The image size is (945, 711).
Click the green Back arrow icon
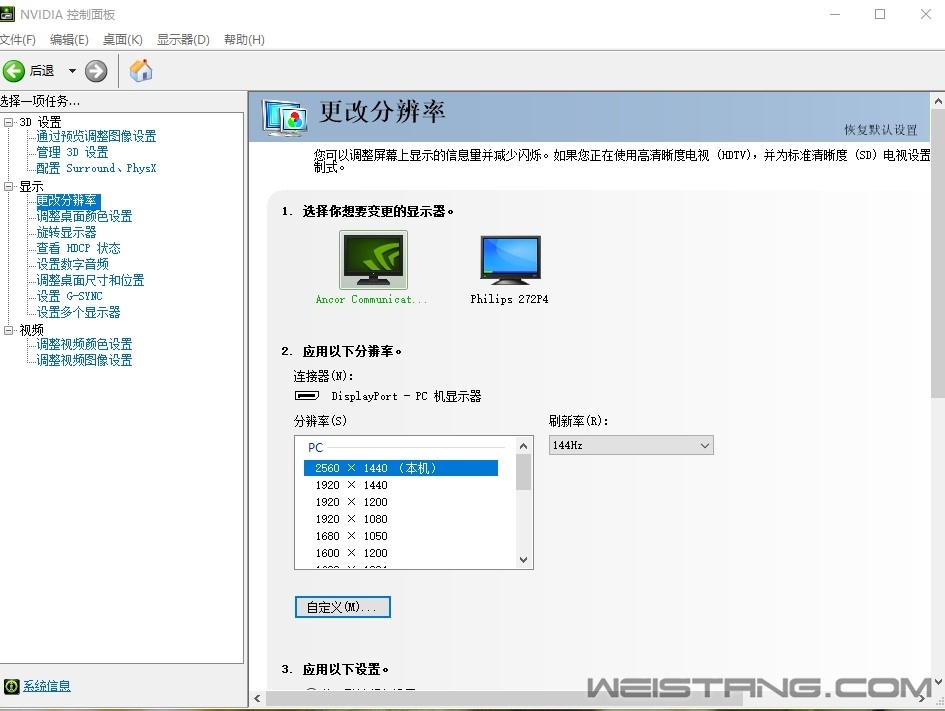tap(13, 71)
